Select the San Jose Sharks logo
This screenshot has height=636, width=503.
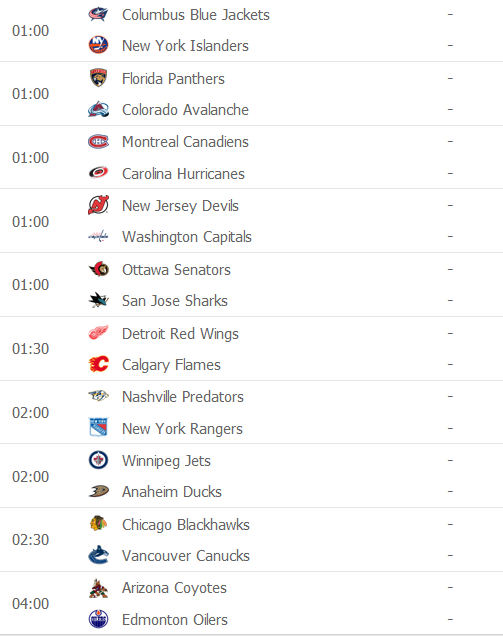click(x=98, y=300)
